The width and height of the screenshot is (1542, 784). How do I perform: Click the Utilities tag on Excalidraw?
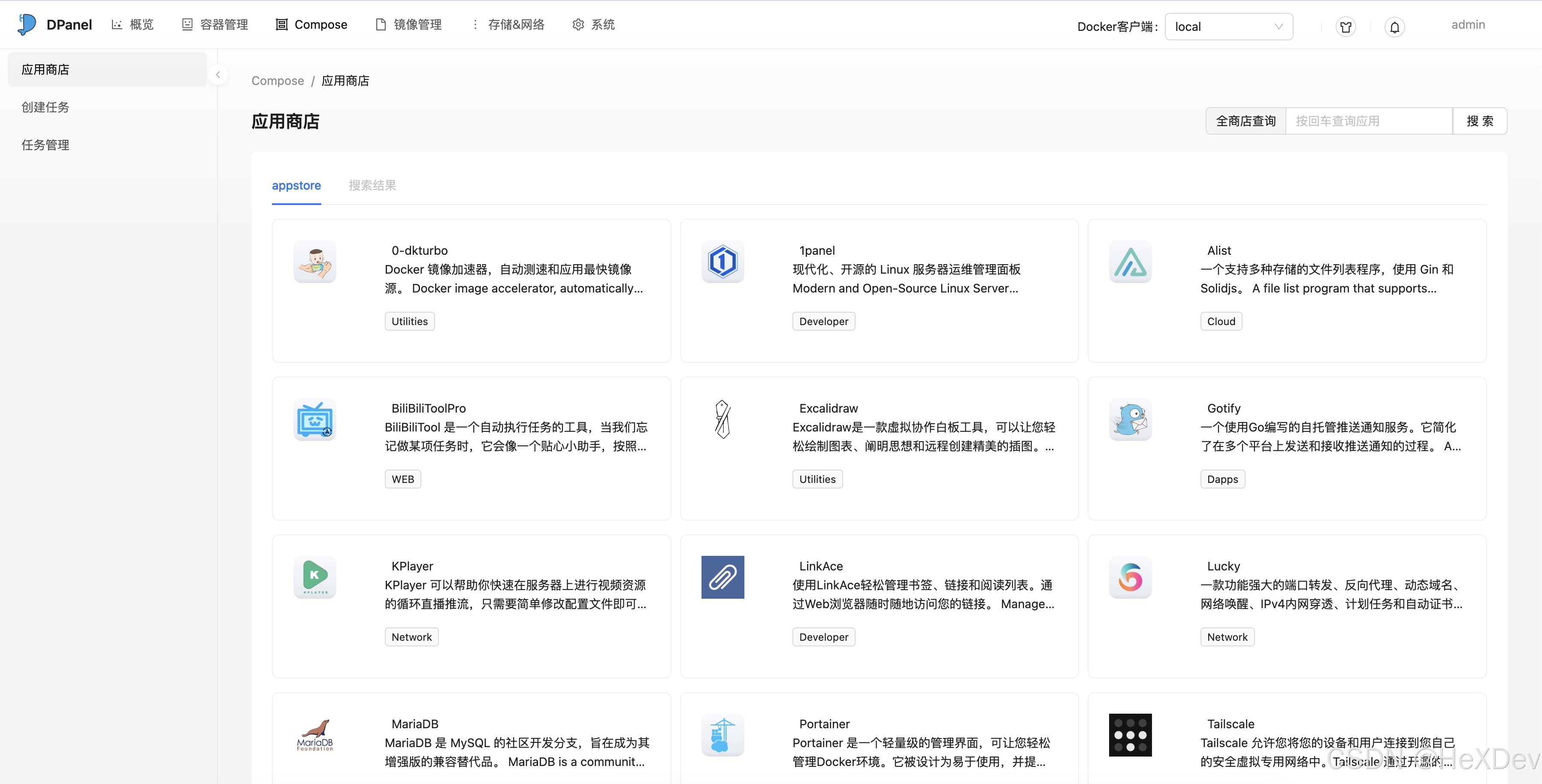click(x=817, y=479)
